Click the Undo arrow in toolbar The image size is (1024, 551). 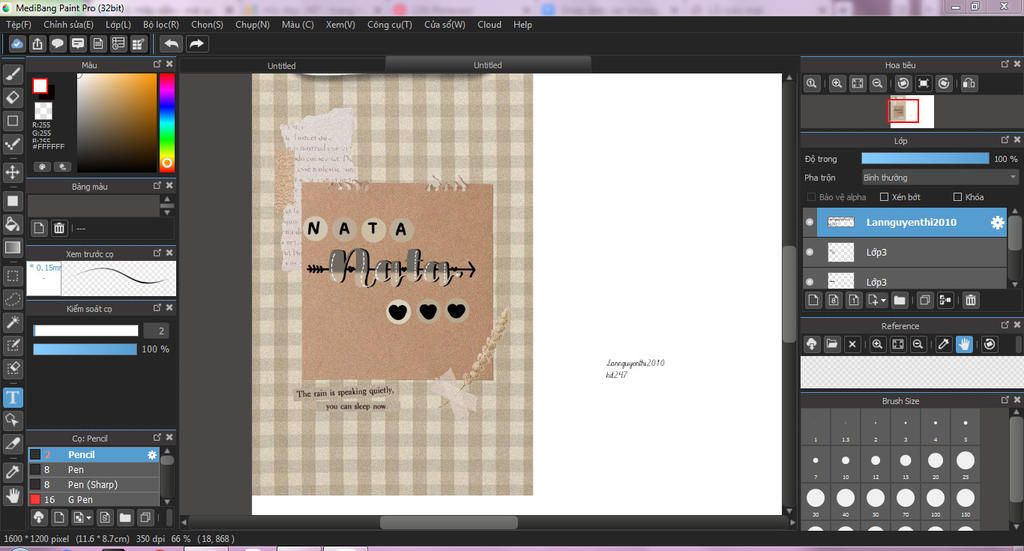click(x=171, y=44)
